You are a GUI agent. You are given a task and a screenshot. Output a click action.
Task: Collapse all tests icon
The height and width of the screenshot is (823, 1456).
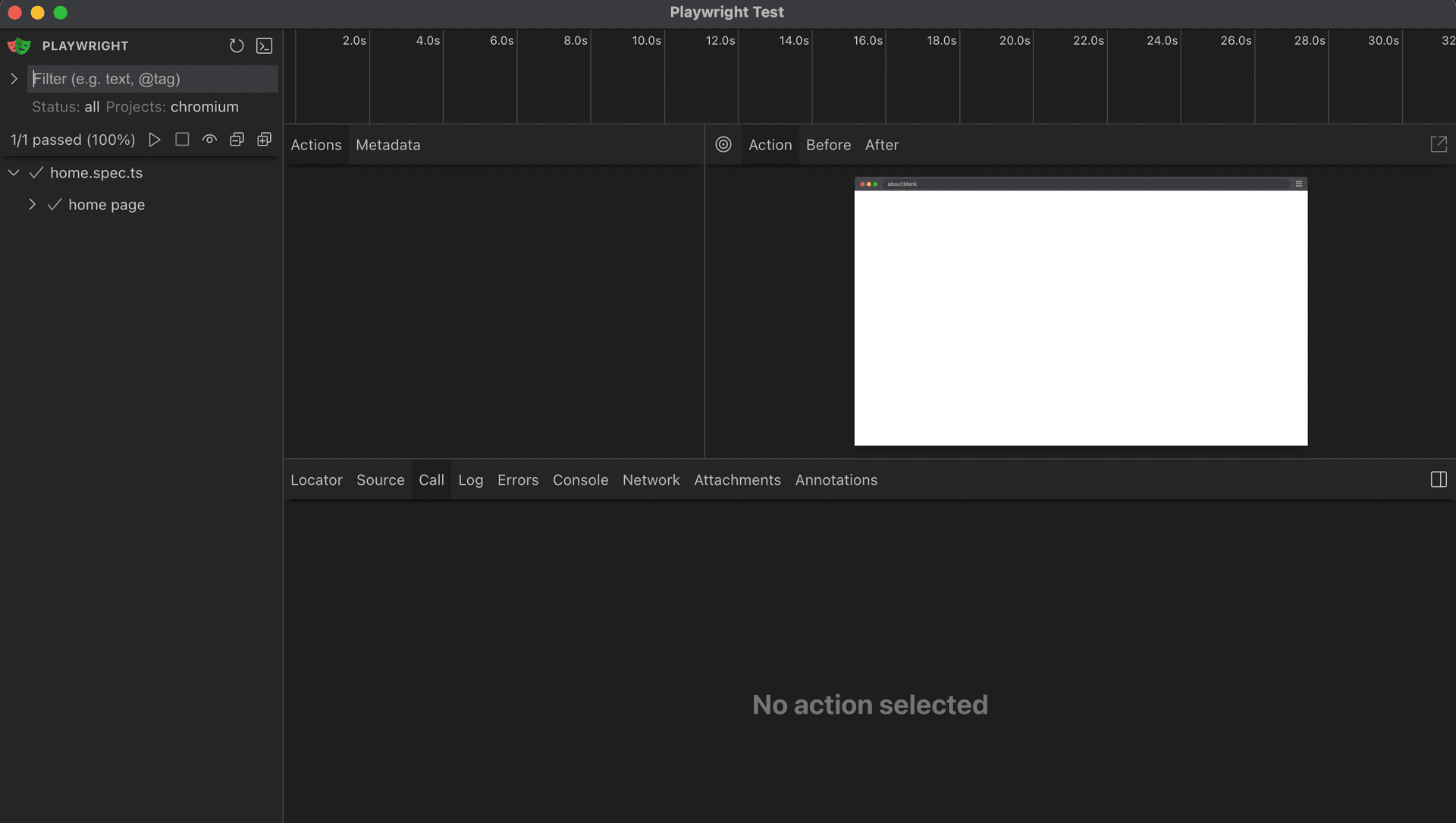237,140
